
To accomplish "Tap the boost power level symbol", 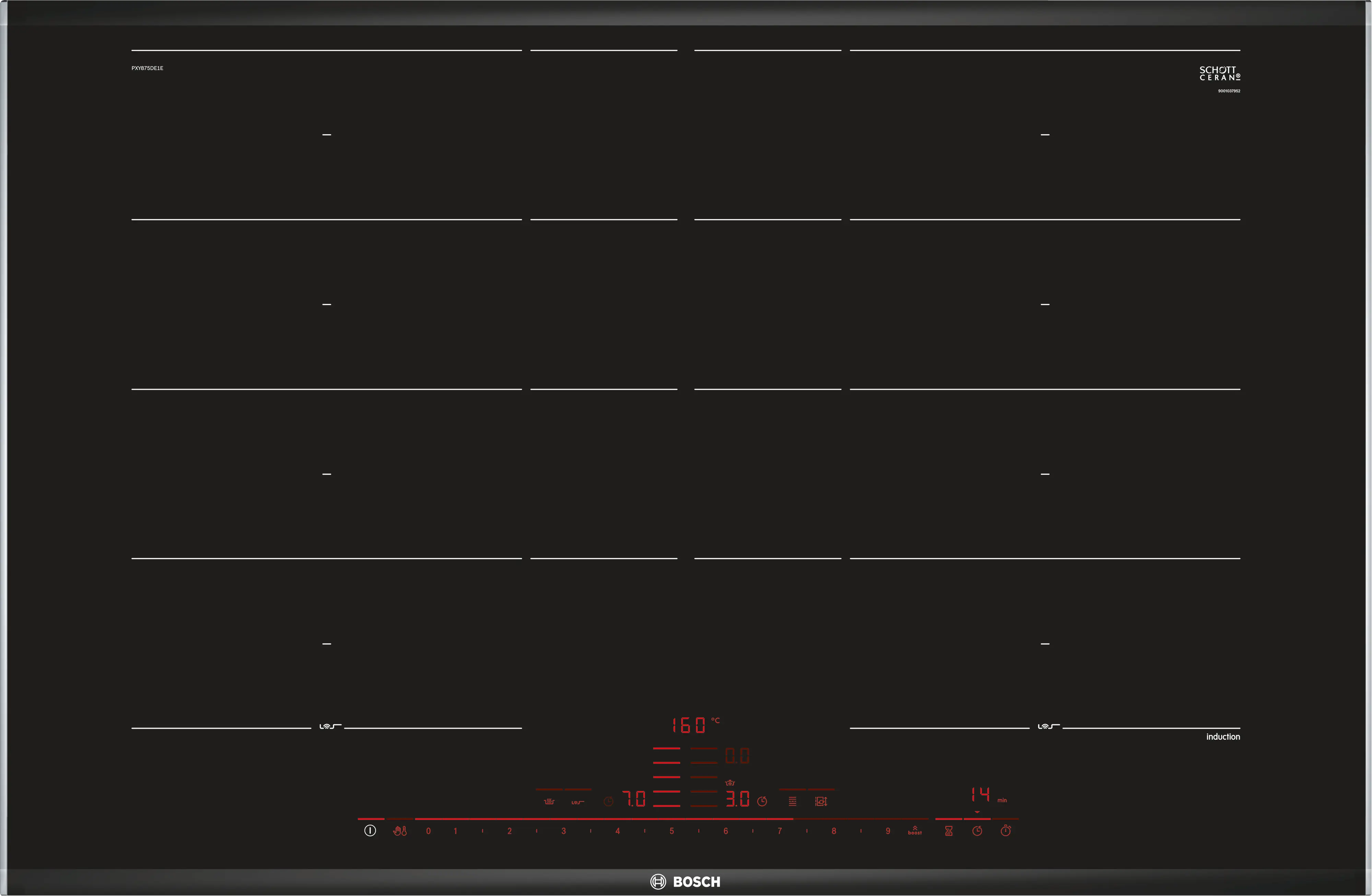I will pos(915,831).
